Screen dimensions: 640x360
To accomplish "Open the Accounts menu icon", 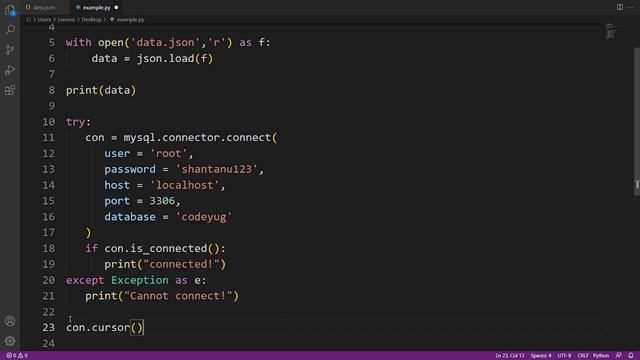I will [10, 321].
